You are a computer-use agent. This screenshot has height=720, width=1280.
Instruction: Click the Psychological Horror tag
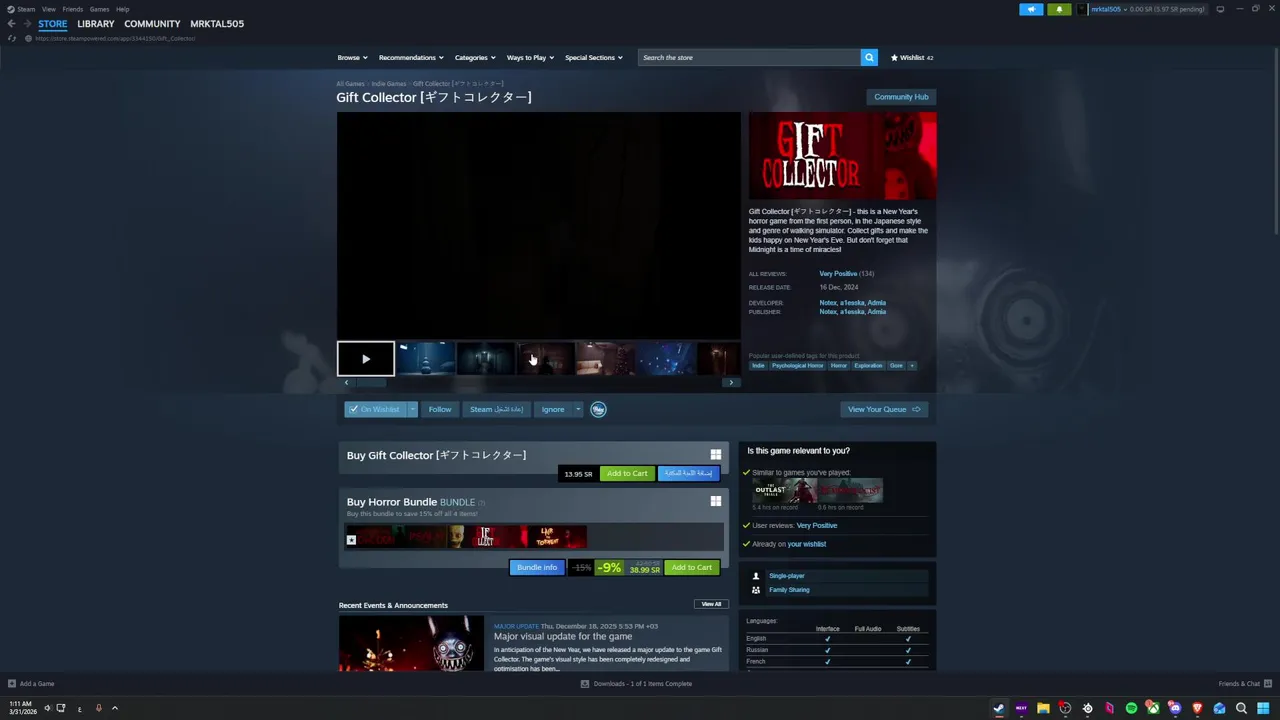797,365
